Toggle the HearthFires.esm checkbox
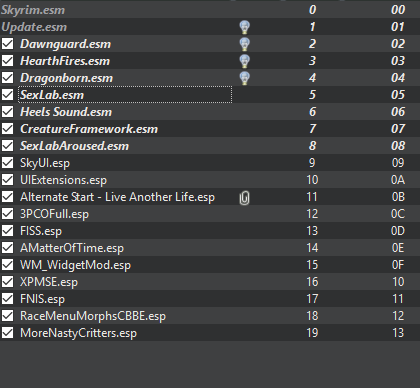420x388 pixels. click(8, 61)
